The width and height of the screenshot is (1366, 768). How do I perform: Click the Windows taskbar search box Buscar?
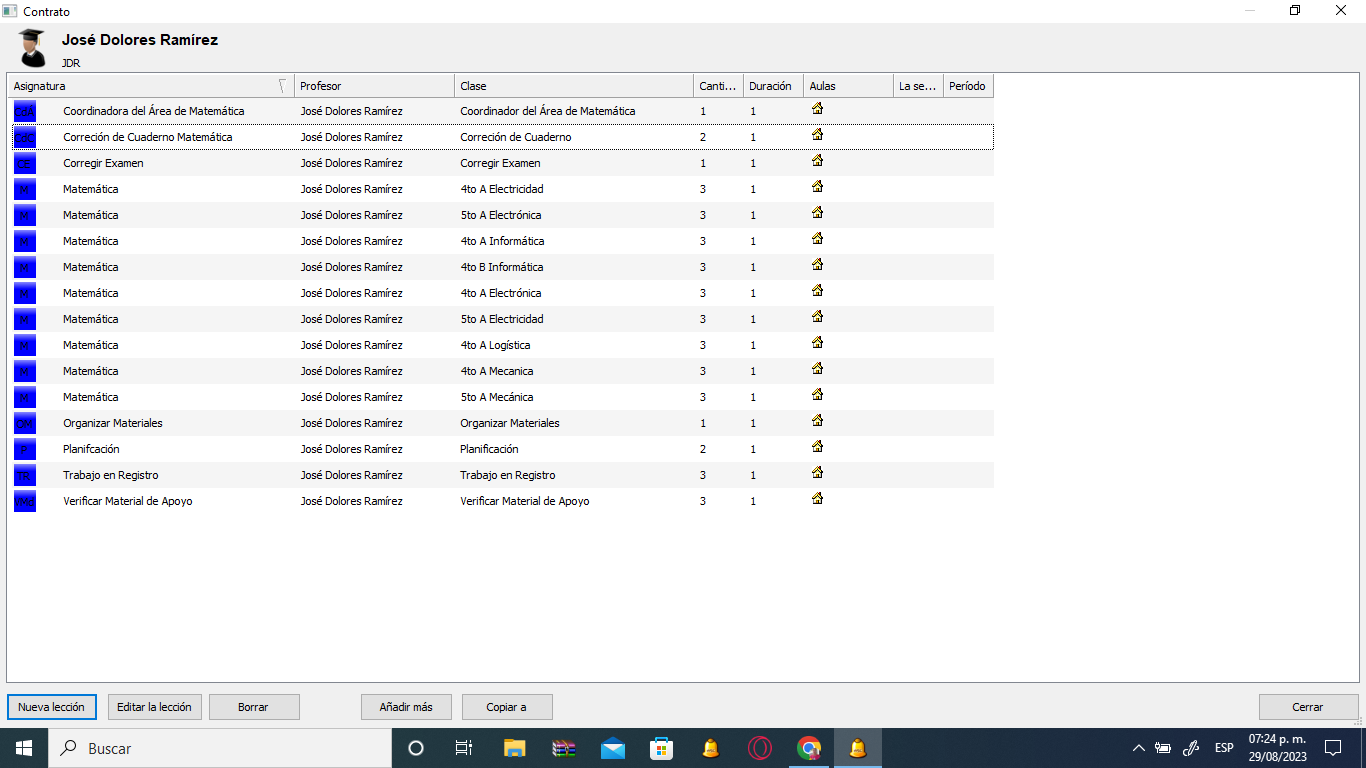[220, 748]
